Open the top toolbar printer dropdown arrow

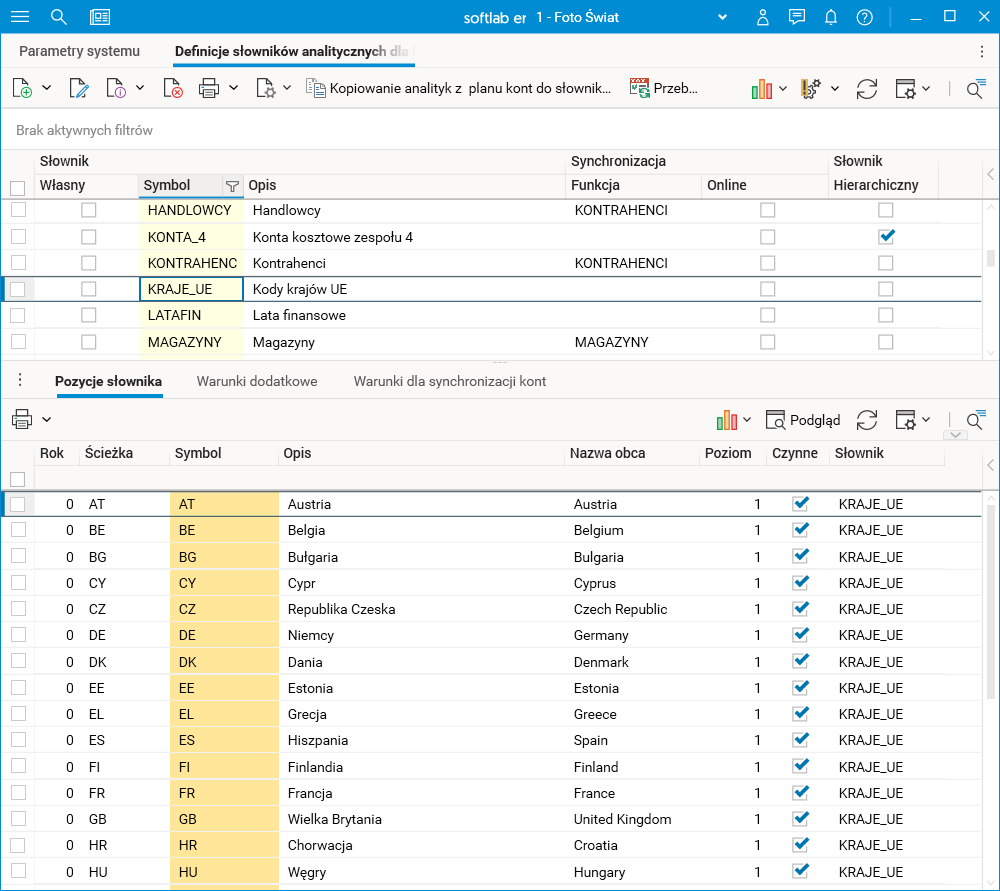pos(234,88)
